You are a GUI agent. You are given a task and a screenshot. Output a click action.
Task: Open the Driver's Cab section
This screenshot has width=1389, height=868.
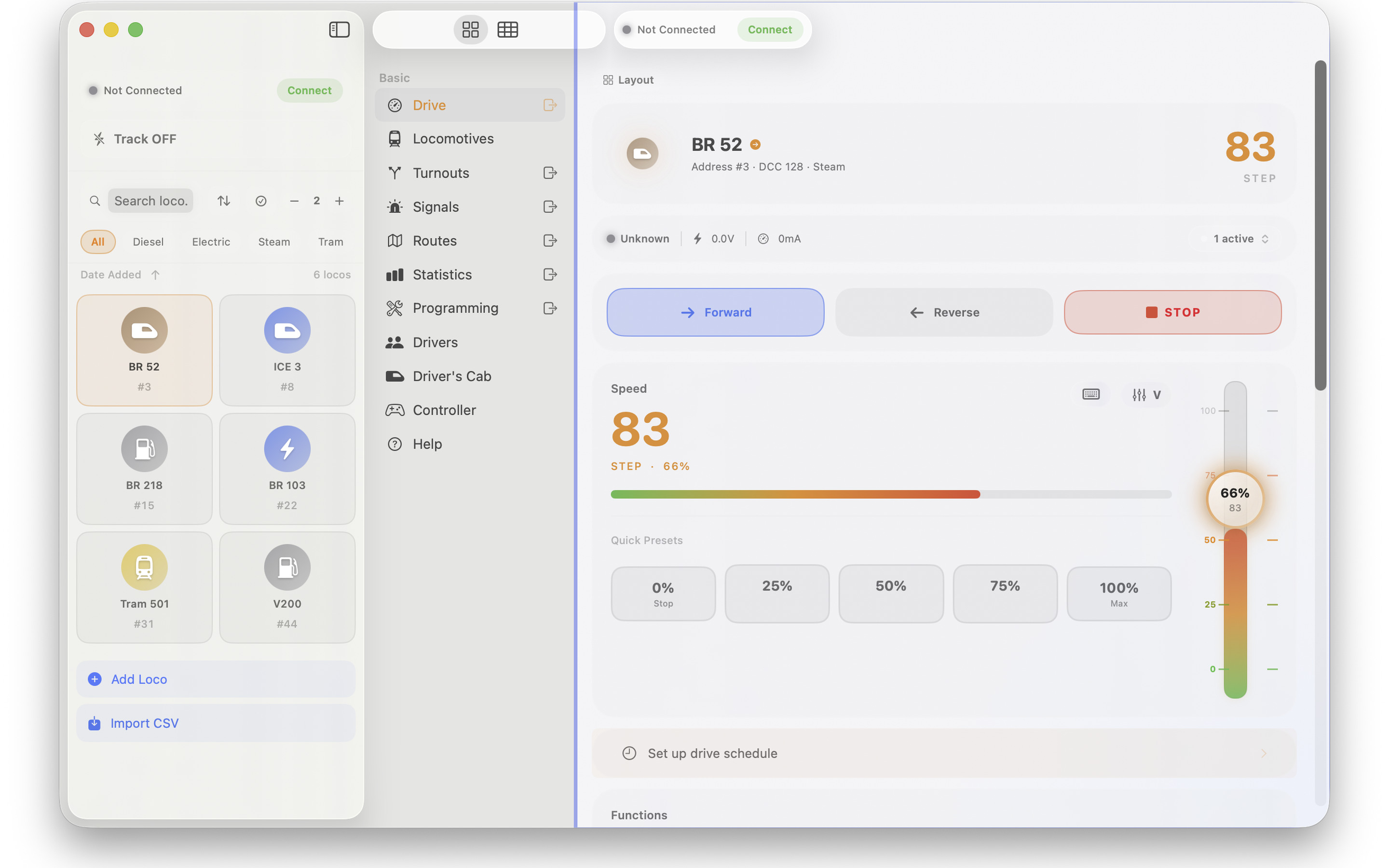[452, 376]
